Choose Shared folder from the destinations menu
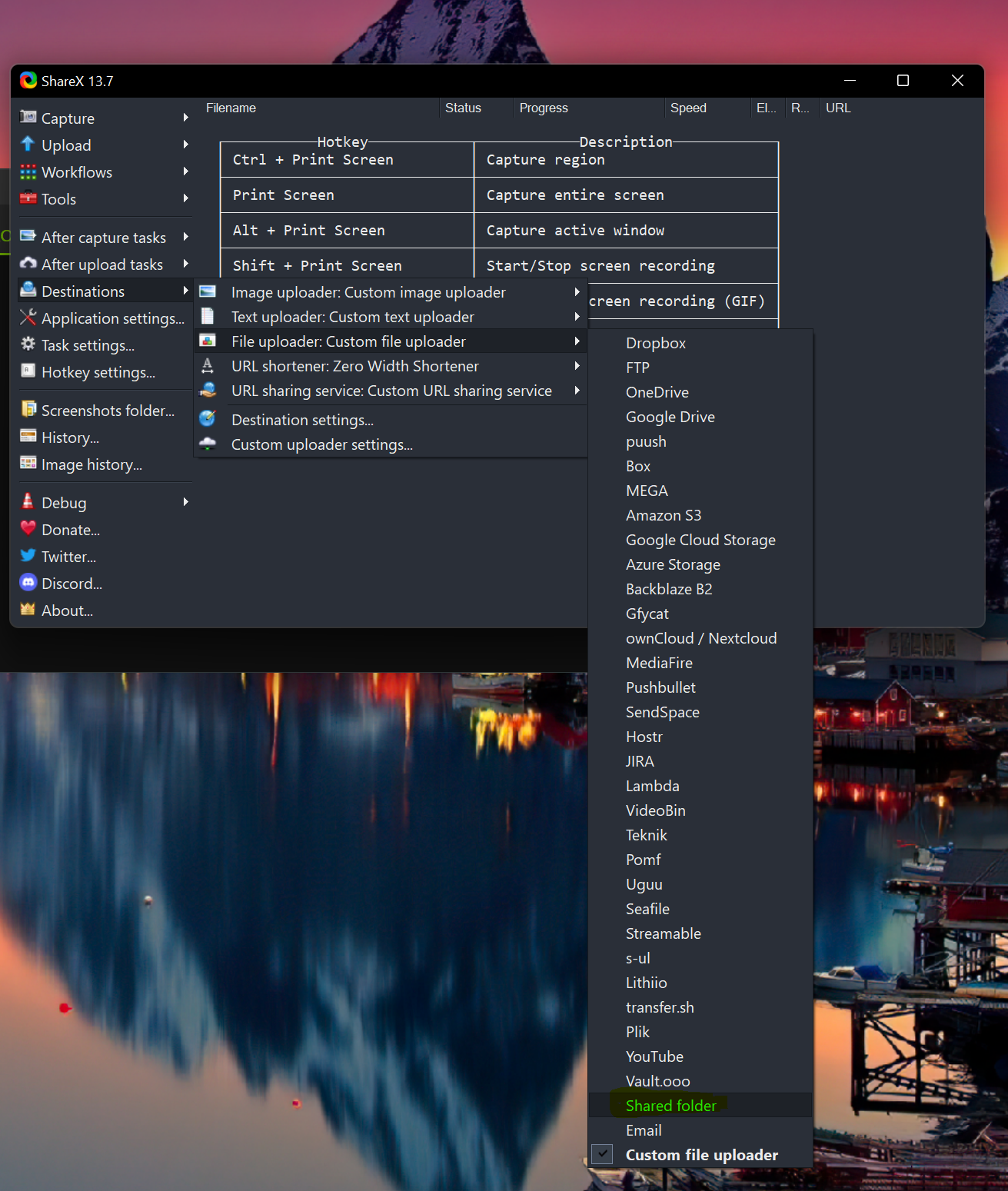Screen dimensions: 1008x1191 pos(670,1105)
